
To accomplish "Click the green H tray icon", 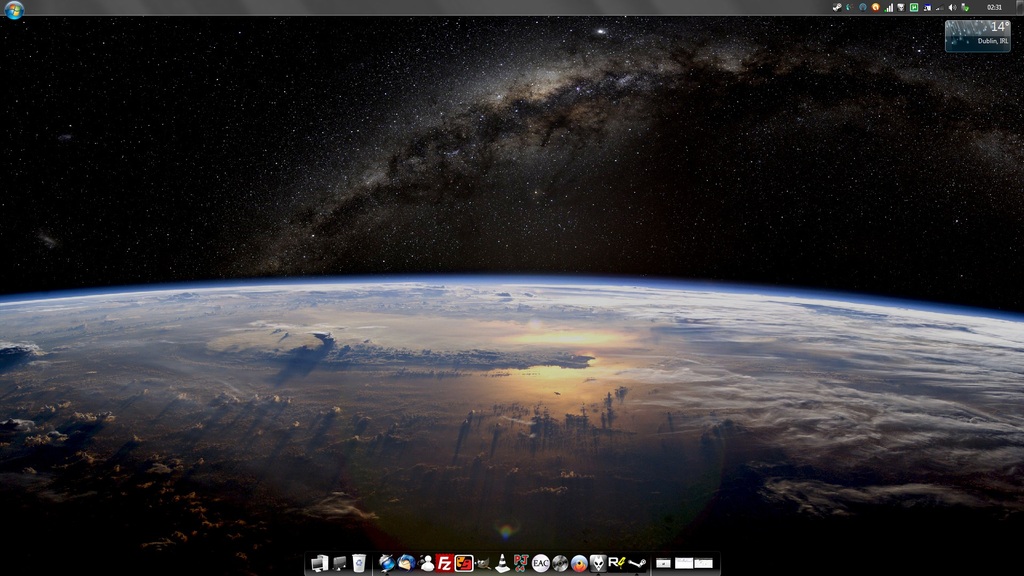I will click(914, 7).
